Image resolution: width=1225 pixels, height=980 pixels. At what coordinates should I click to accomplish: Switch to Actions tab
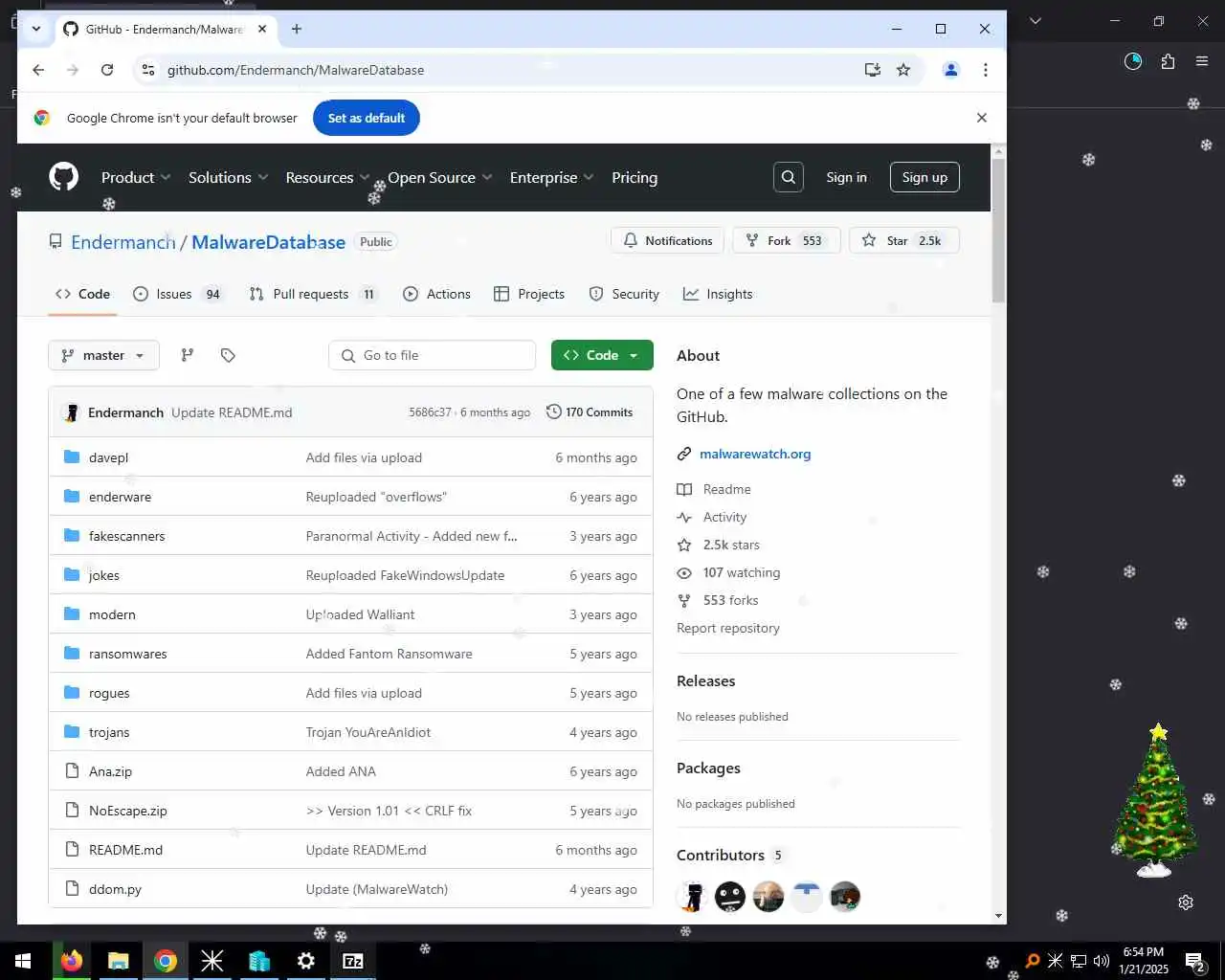[436, 294]
